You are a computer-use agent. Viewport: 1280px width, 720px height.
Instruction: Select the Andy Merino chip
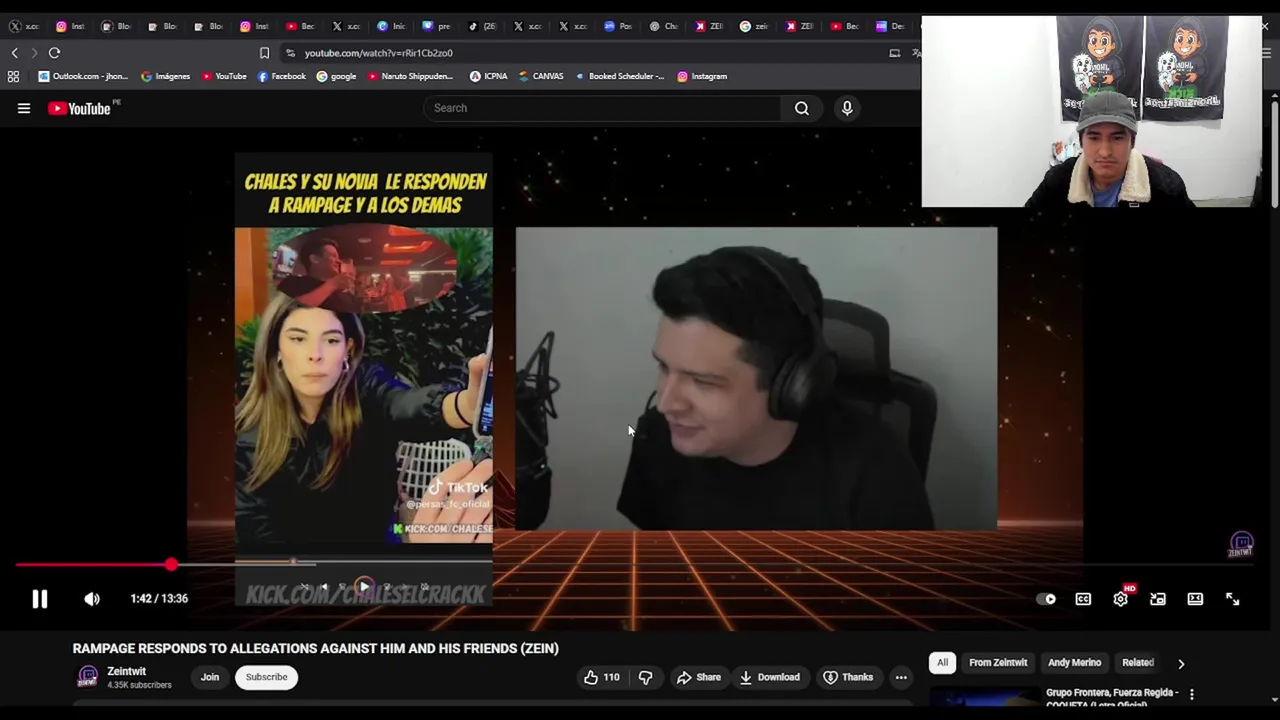pyautogui.click(x=1074, y=662)
